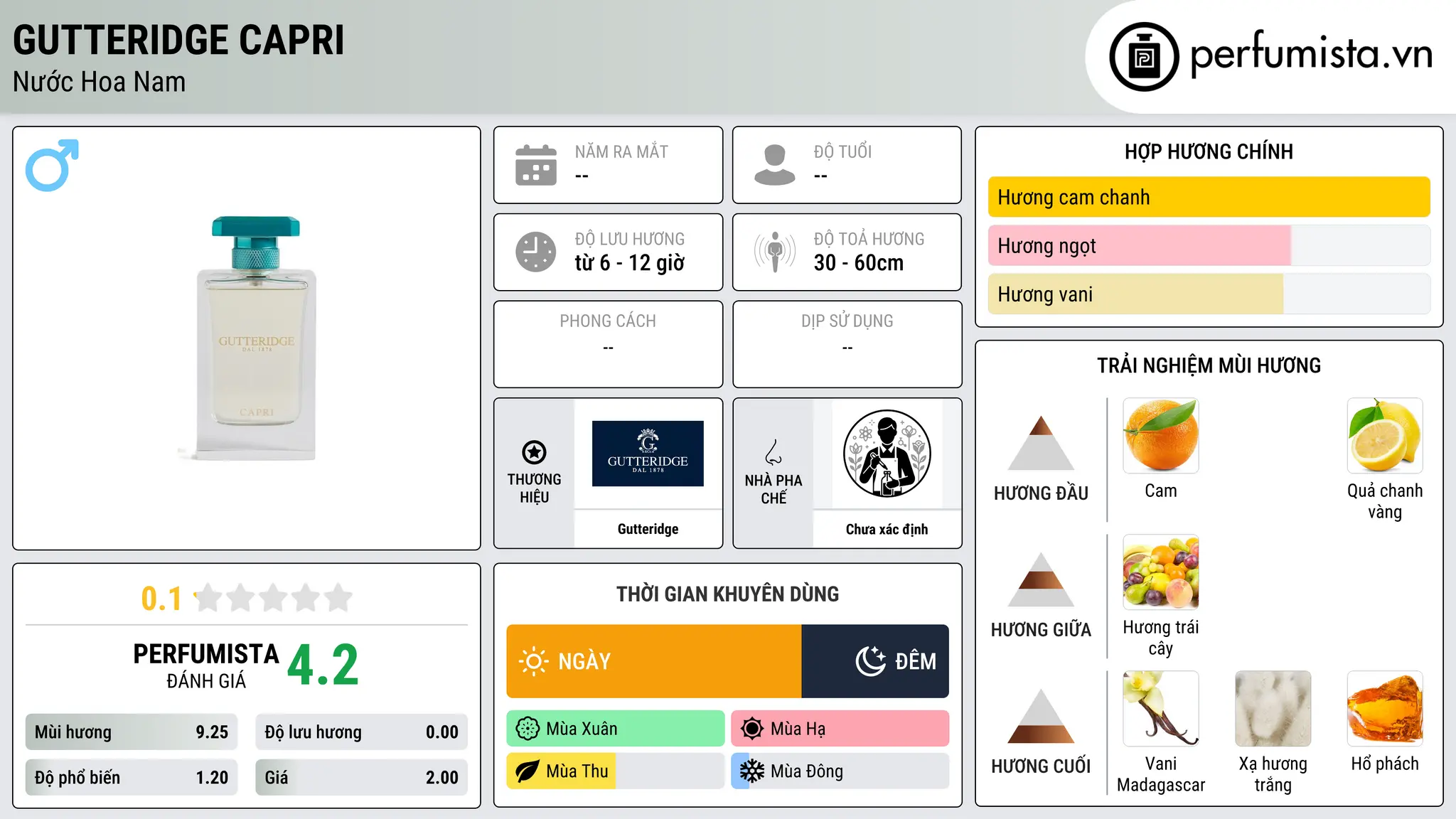Click the Mùi hương score 9.25
Viewport: 1456px width, 819px height.
tap(132, 732)
